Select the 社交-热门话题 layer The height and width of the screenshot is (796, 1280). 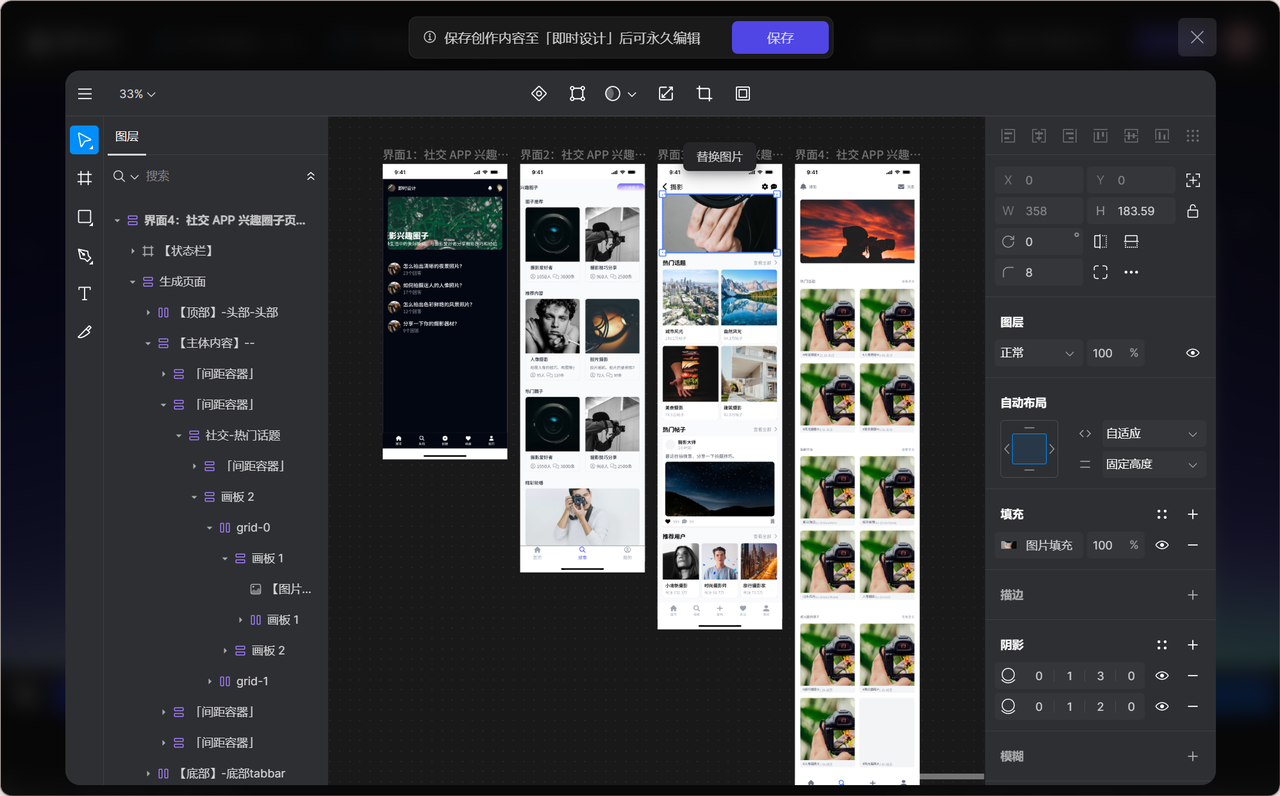242,436
